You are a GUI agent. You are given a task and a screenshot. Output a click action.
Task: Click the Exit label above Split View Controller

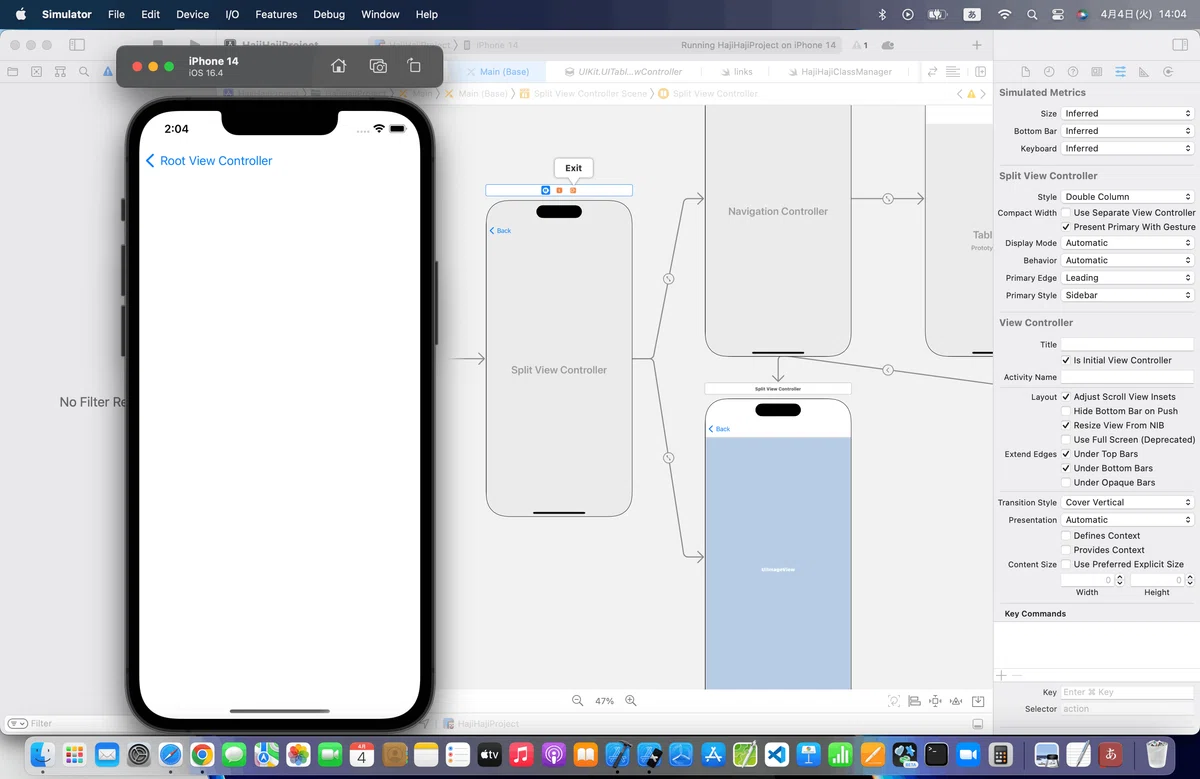(x=573, y=168)
